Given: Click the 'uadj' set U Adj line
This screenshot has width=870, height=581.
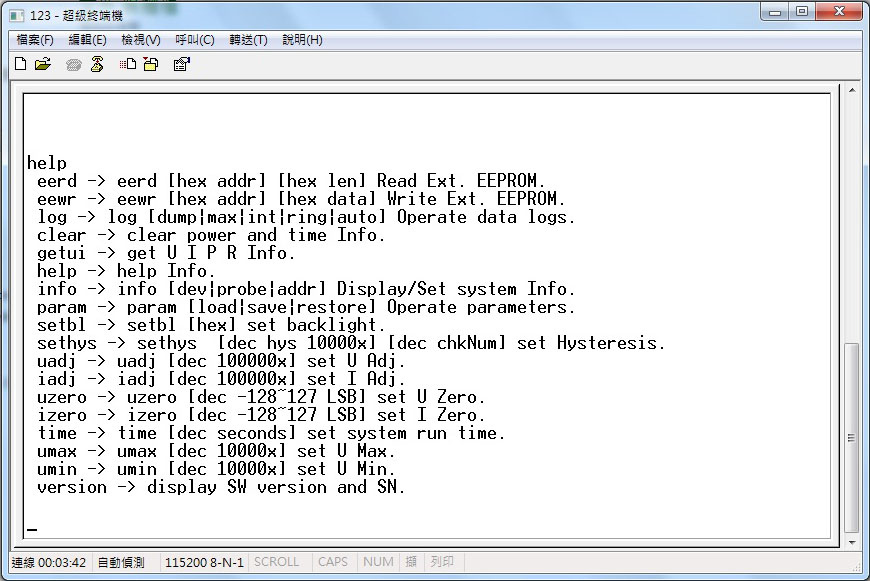Looking at the screenshot, I should pos(221,361).
